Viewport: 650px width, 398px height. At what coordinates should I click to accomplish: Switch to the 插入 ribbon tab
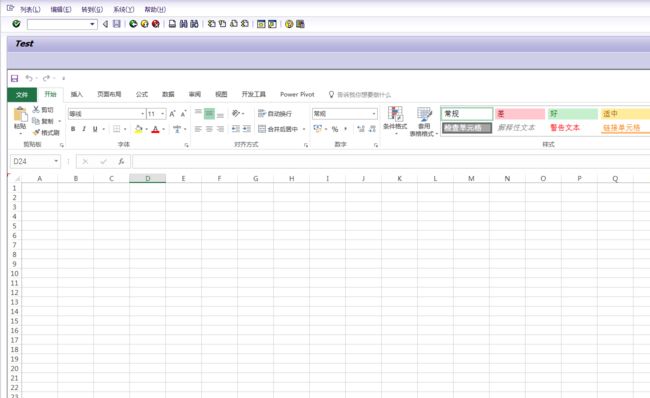tap(77, 95)
